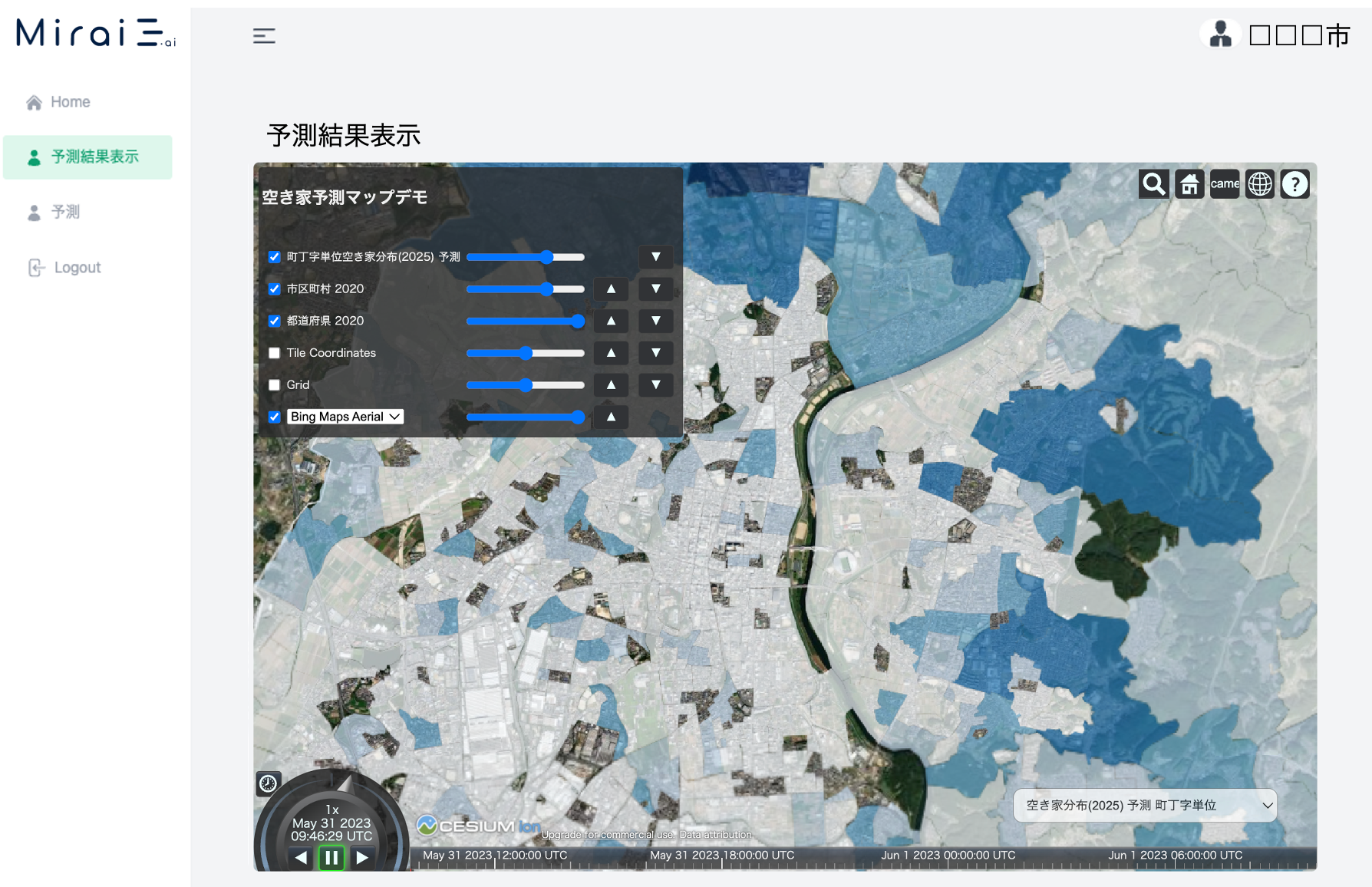Play animation forward
This screenshot has height=887, width=1372.
[362, 858]
